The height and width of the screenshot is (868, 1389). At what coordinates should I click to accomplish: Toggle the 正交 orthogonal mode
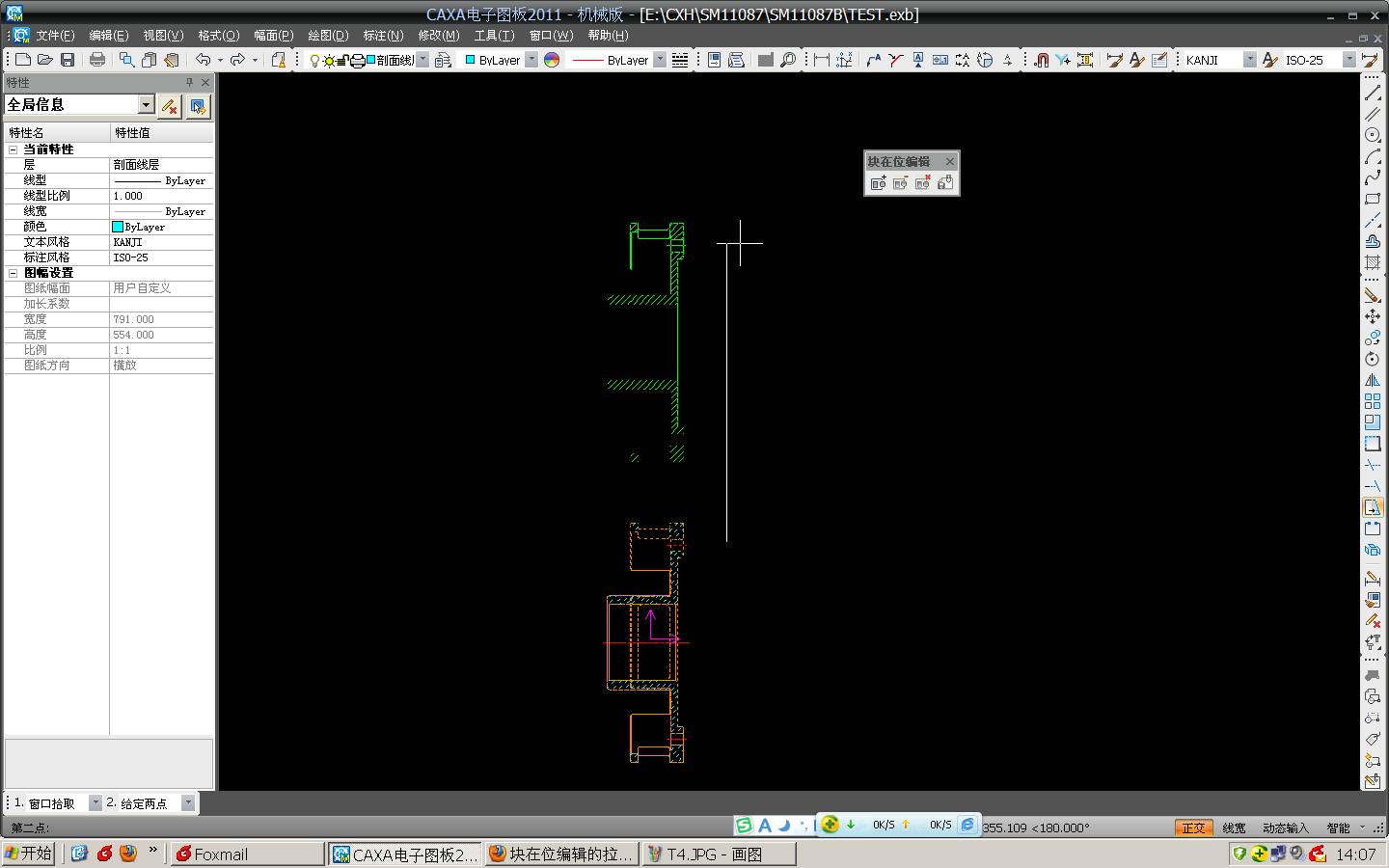click(x=1192, y=827)
